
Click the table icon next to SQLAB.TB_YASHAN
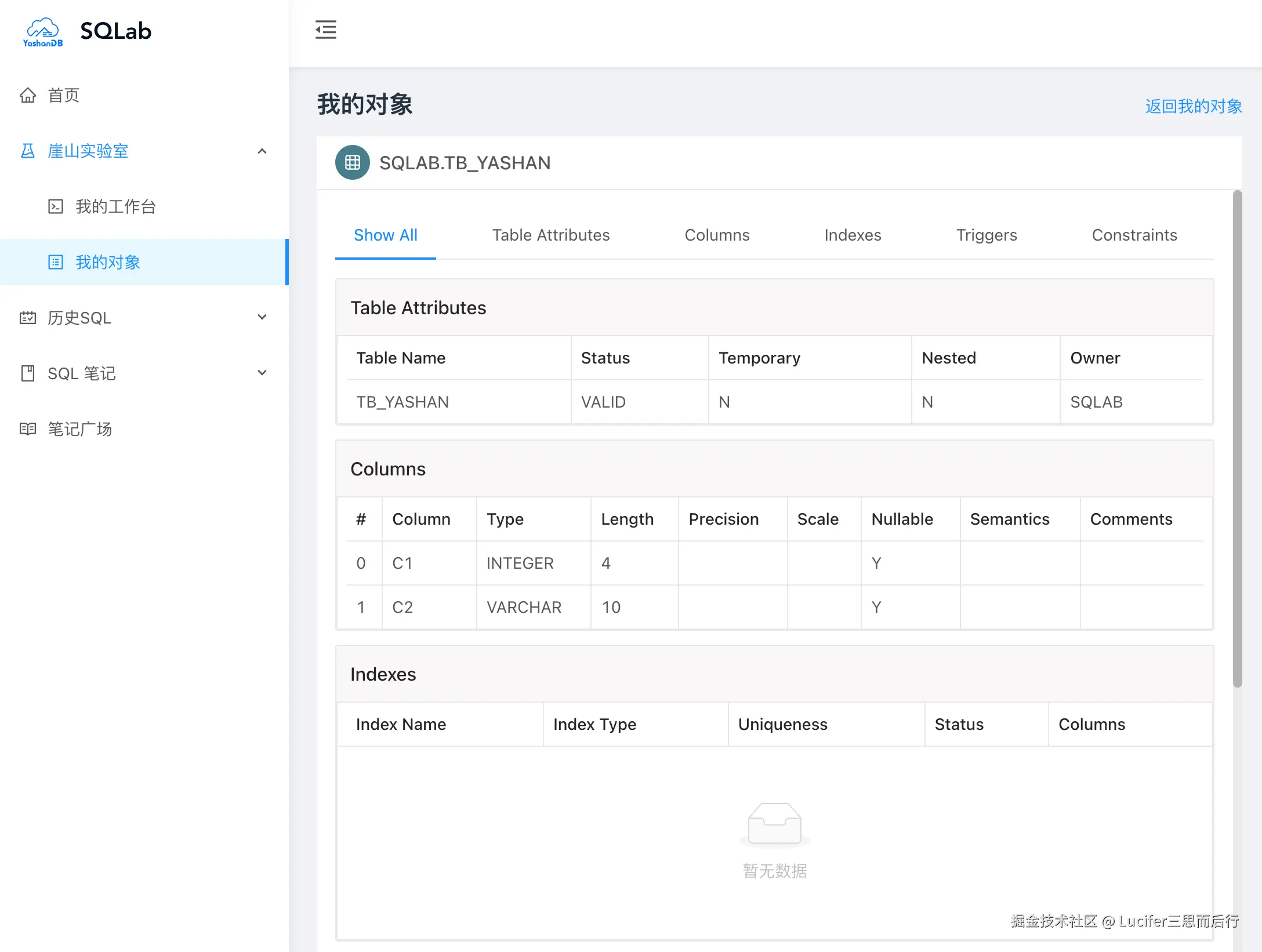click(353, 162)
